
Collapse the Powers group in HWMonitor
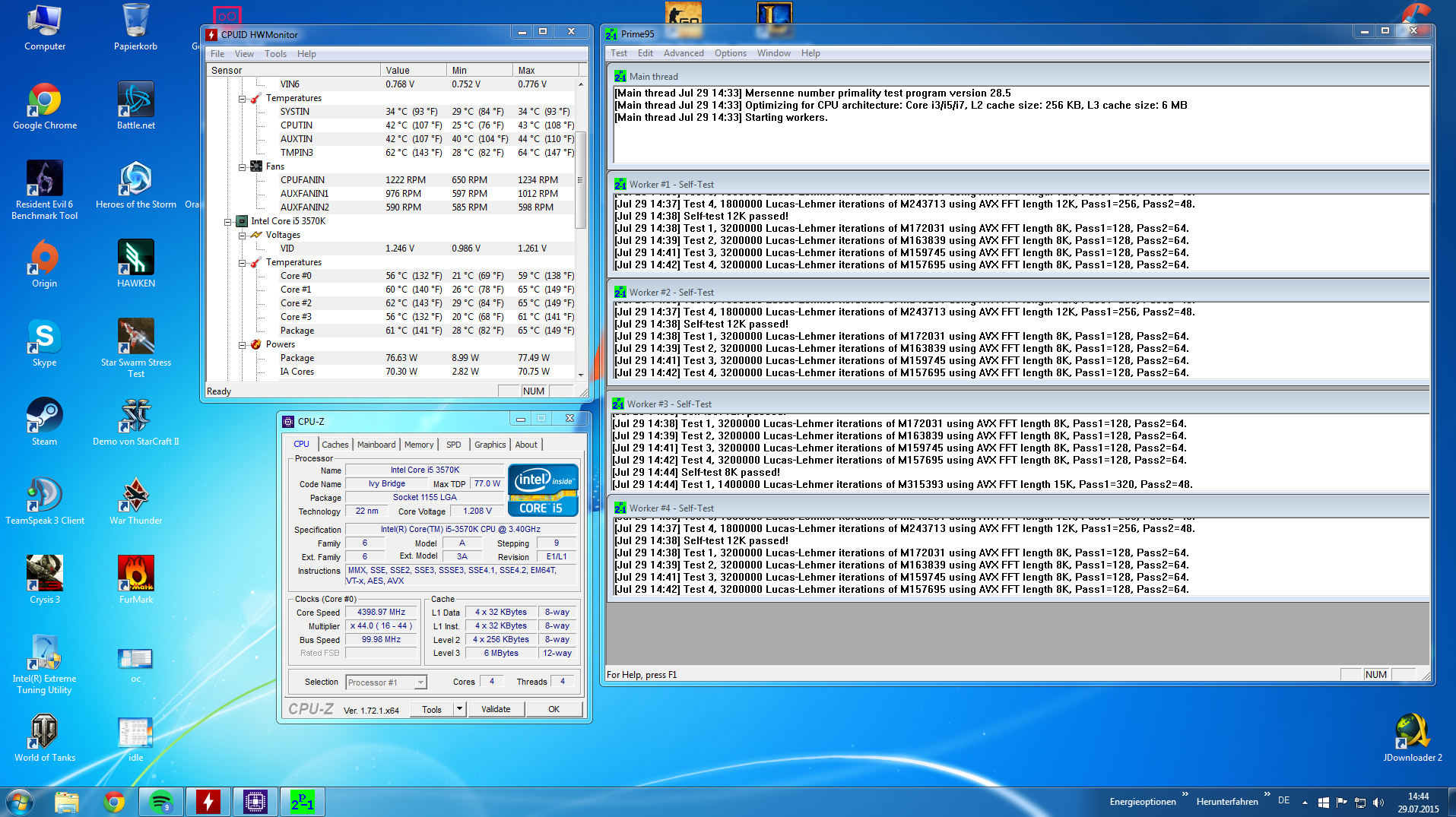[242, 345]
